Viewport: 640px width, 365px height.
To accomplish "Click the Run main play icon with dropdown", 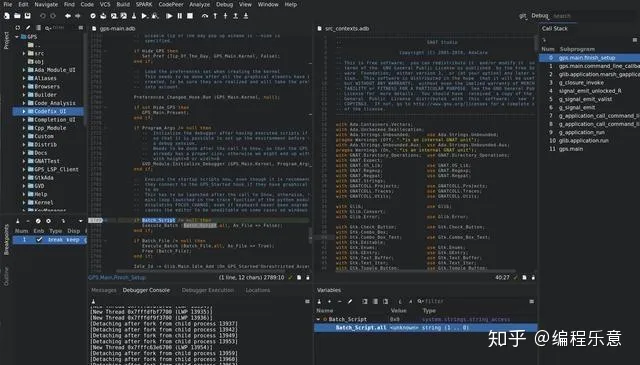I will [144, 16].
